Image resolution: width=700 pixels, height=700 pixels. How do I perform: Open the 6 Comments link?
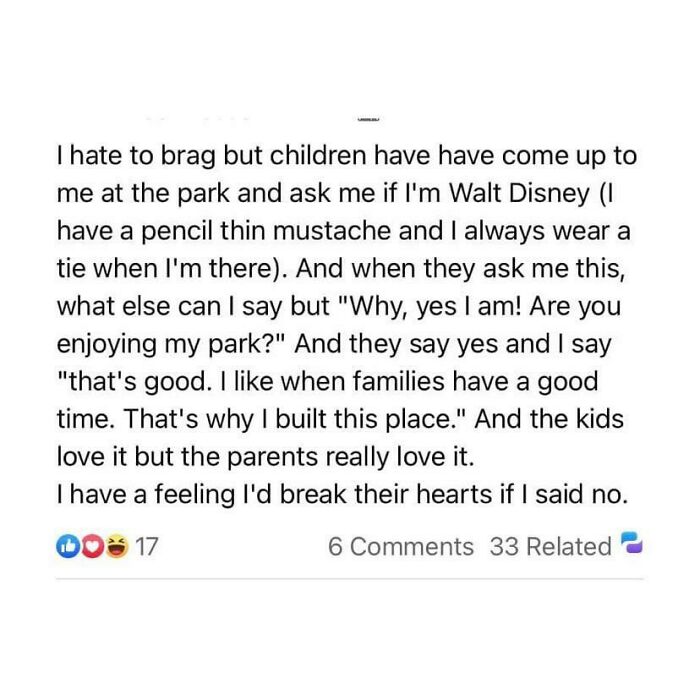click(401, 546)
